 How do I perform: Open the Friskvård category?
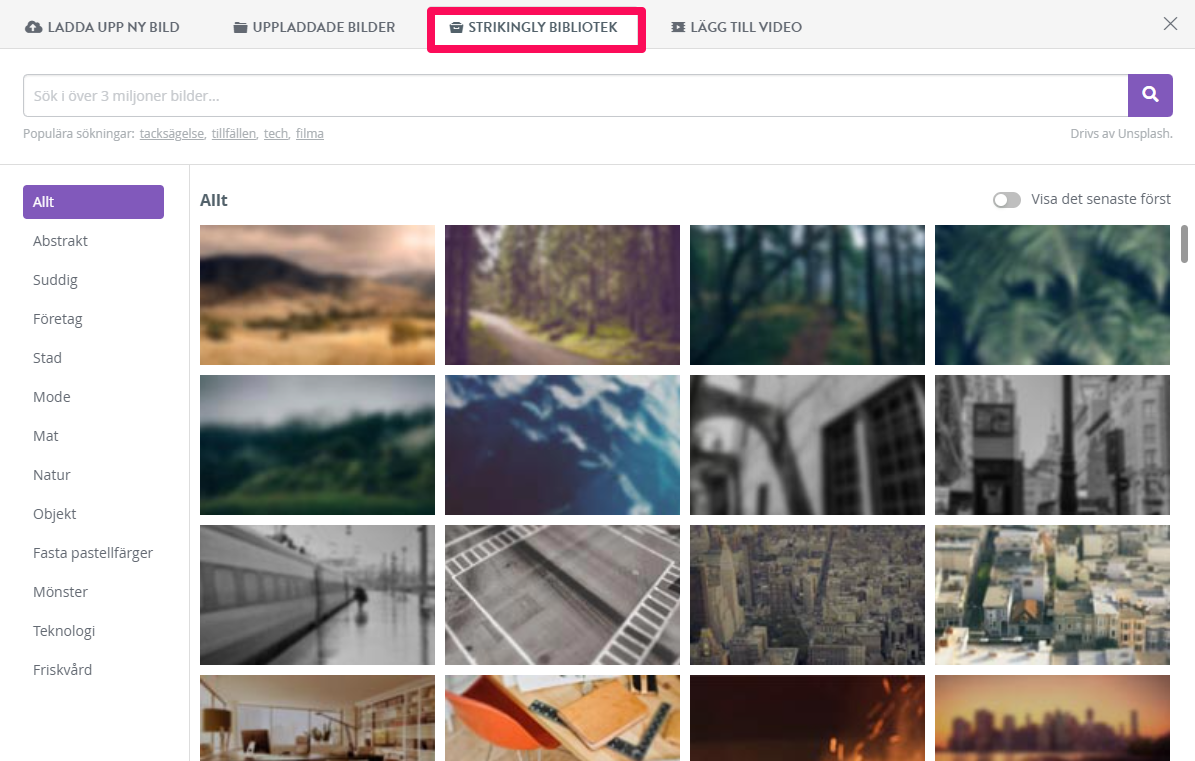pyautogui.click(x=62, y=670)
